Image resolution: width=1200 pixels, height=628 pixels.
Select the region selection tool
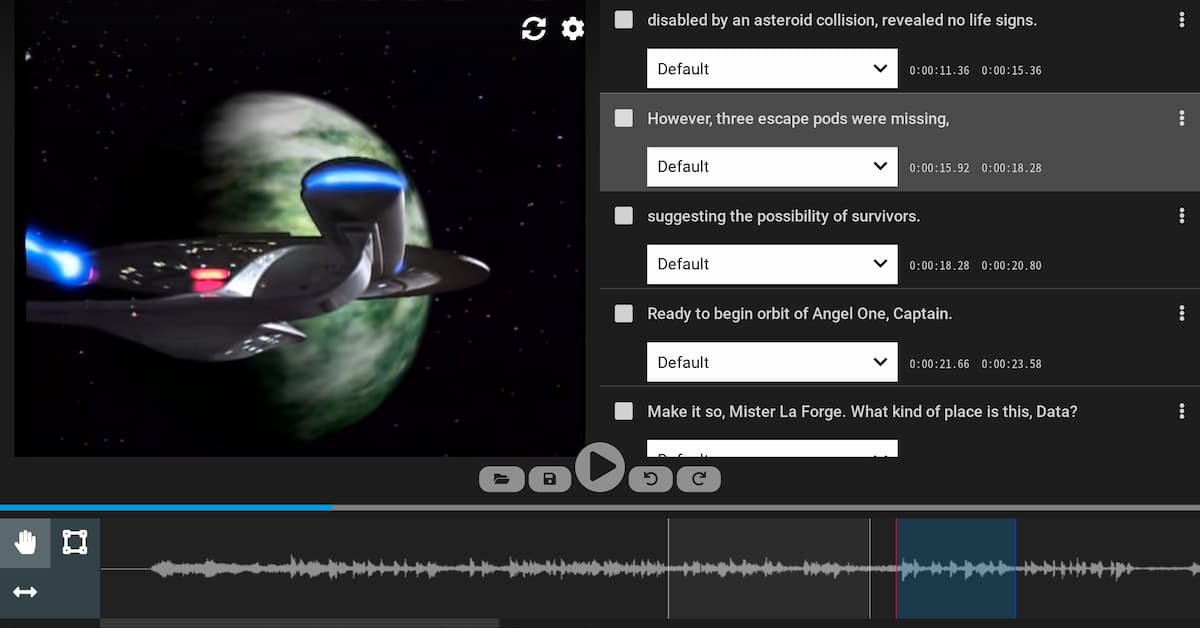point(75,542)
